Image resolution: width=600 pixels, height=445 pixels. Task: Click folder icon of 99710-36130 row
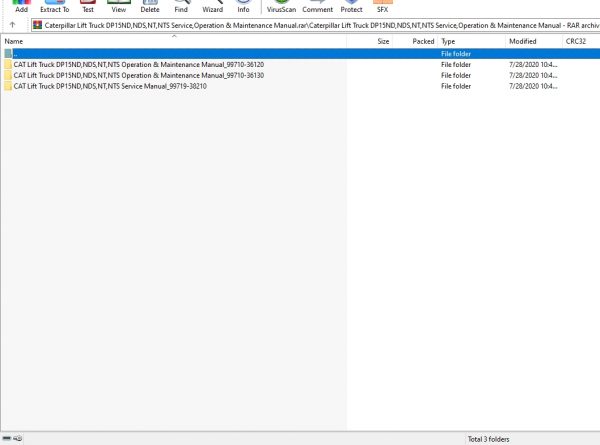(8, 75)
